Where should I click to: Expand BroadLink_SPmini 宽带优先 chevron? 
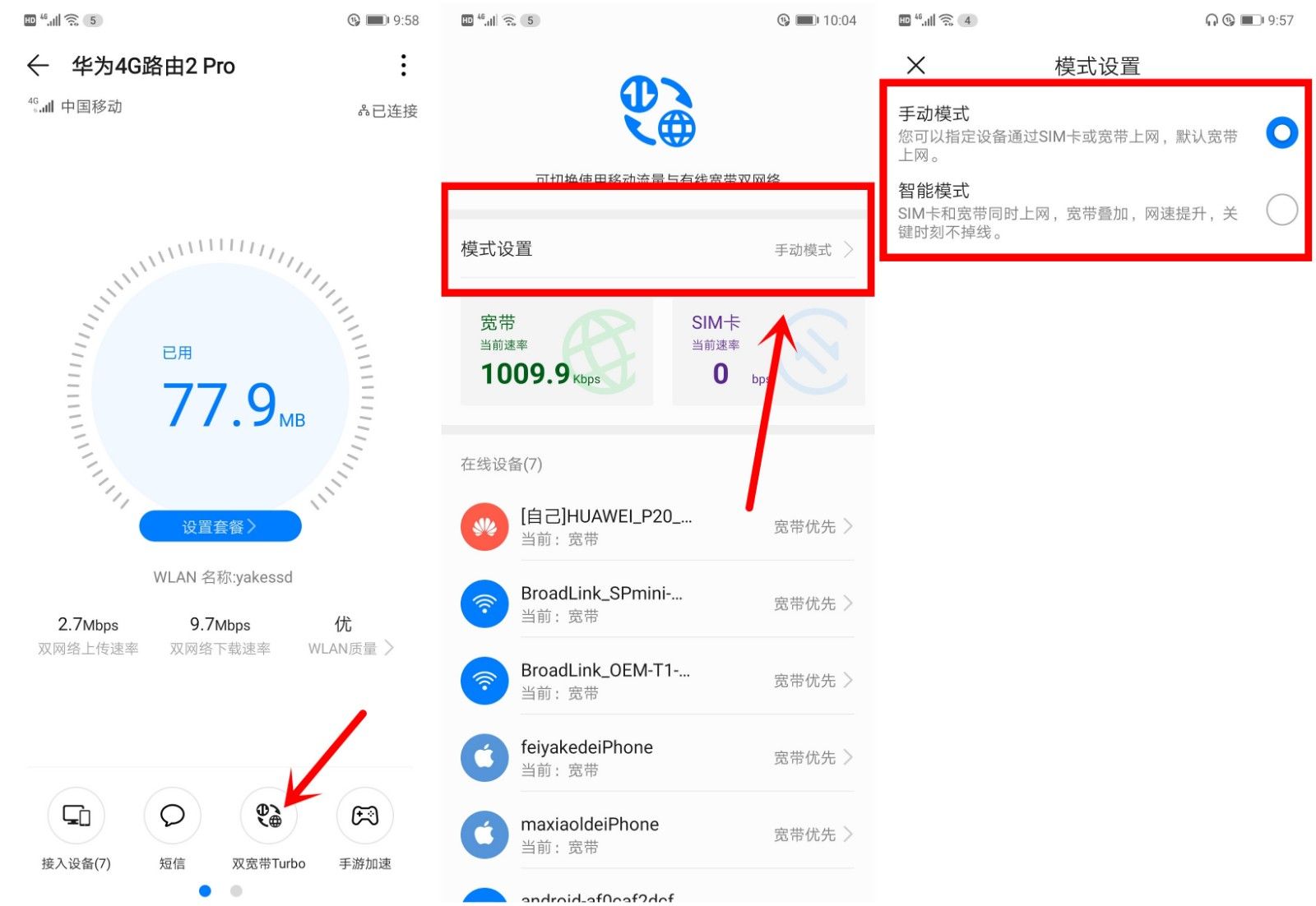pos(848,603)
